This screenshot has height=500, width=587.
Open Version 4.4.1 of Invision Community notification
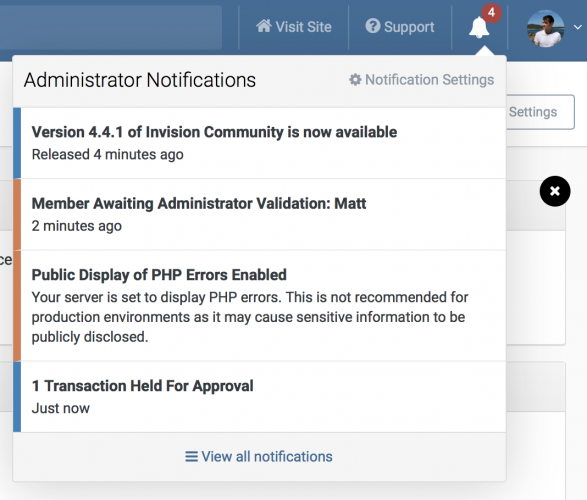click(x=259, y=143)
